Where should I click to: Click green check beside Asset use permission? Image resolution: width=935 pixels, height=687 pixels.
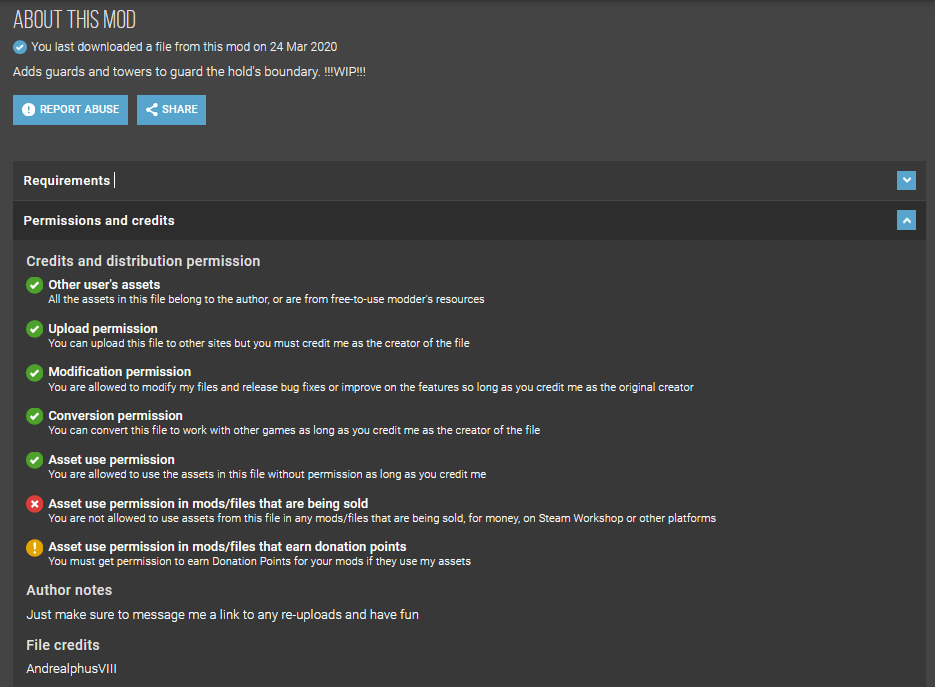pyautogui.click(x=35, y=460)
